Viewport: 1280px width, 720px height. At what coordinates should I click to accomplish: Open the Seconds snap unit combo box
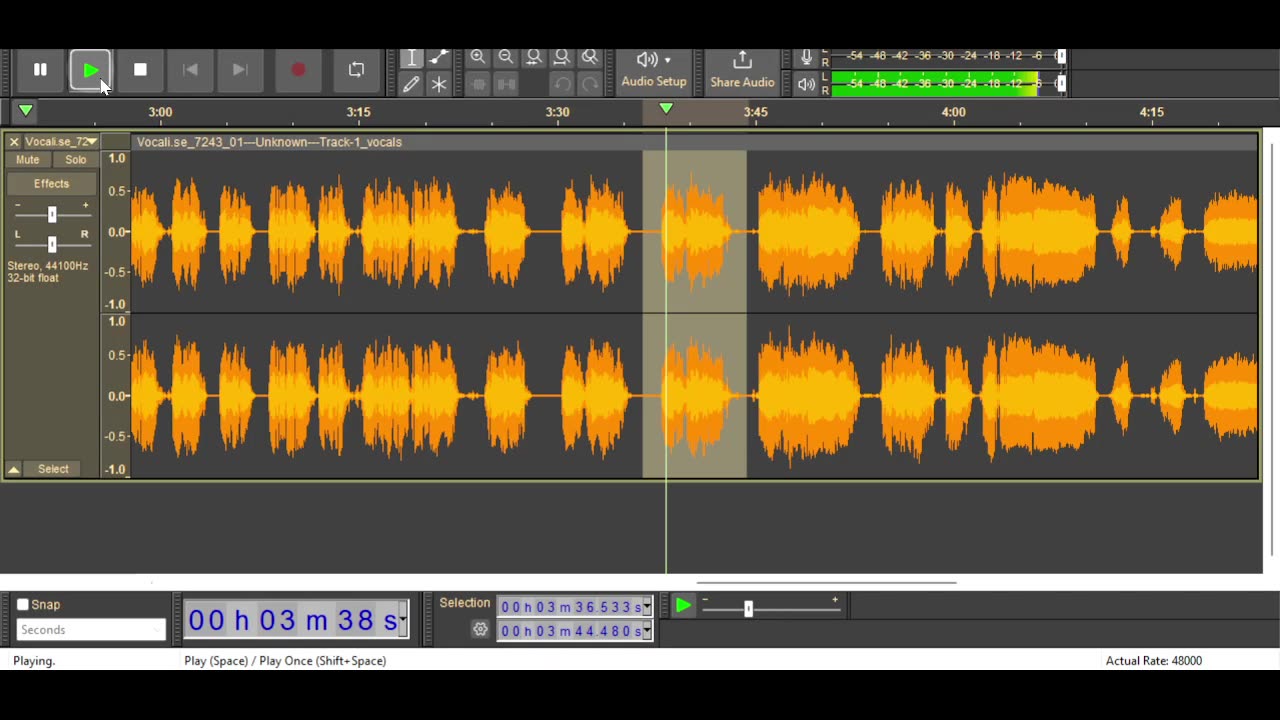click(91, 630)
